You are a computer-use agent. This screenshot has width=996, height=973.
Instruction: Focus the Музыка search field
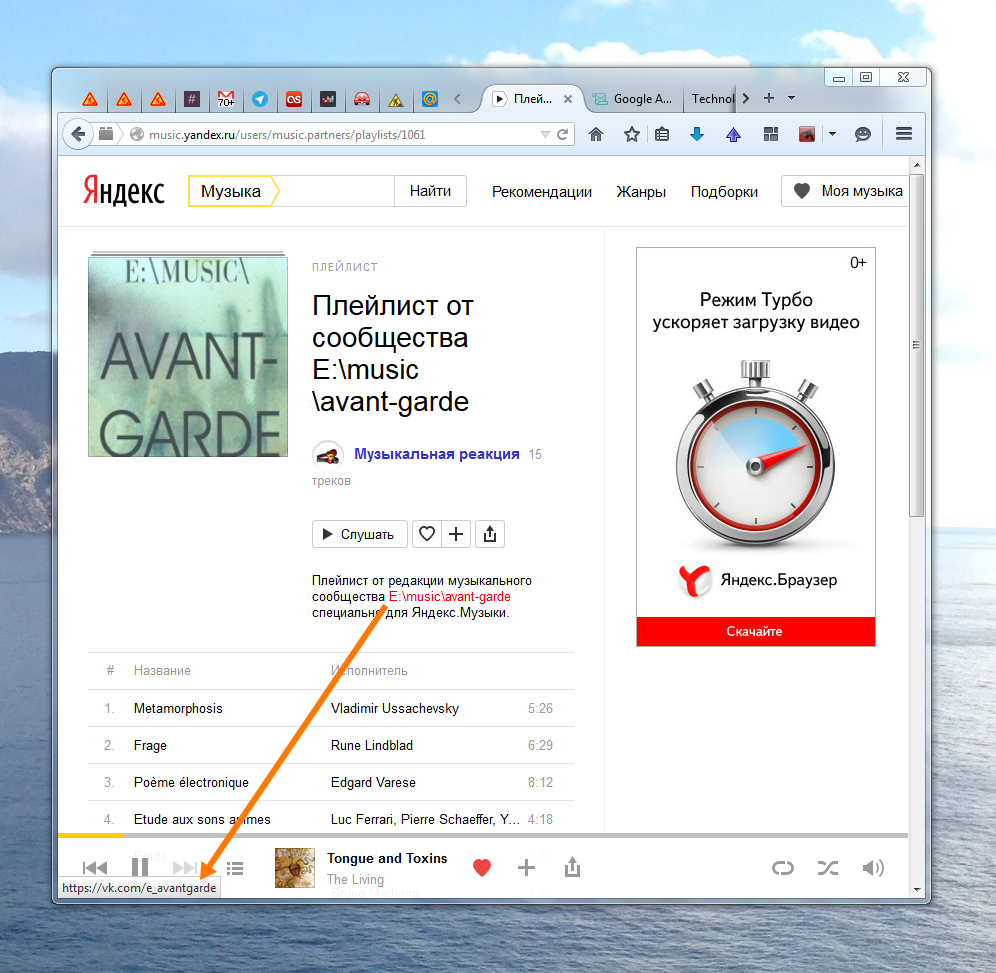pos(337,191)
